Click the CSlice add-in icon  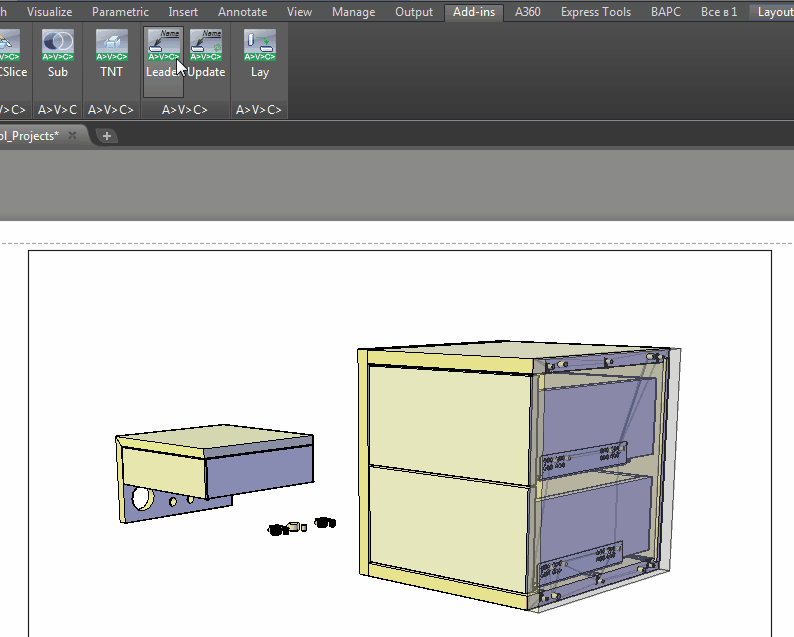(x=12, y=52)
